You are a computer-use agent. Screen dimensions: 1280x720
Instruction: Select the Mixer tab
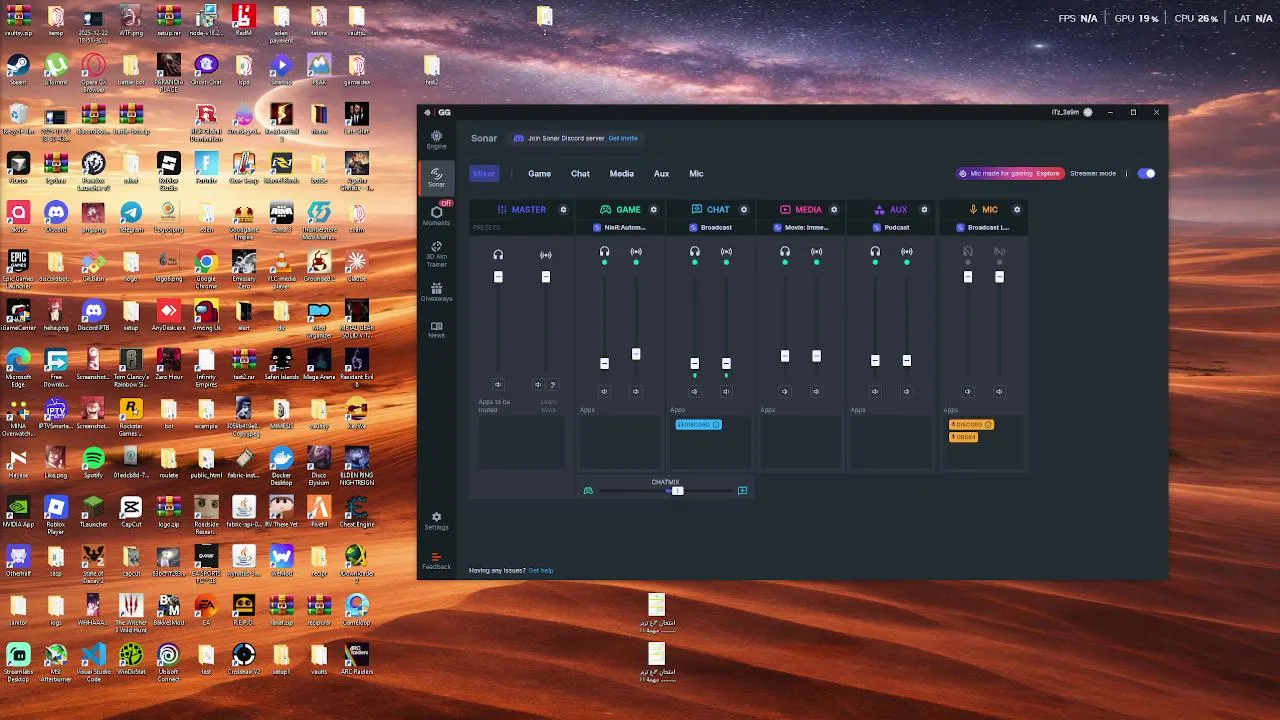point(484,174)
